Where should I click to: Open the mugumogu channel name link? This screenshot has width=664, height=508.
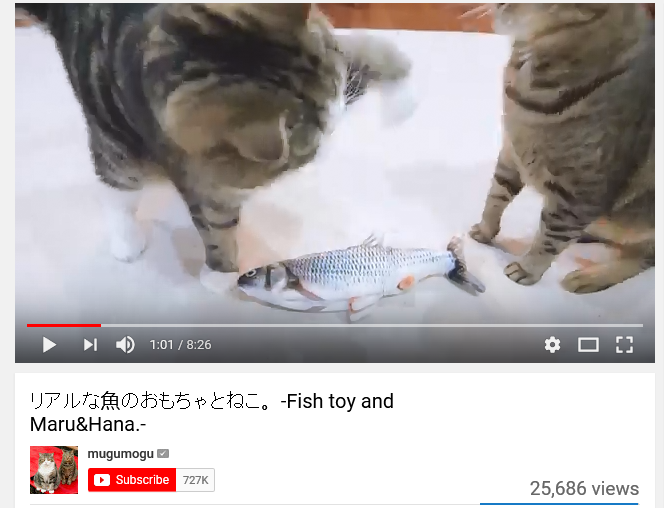tap(121, 454)
